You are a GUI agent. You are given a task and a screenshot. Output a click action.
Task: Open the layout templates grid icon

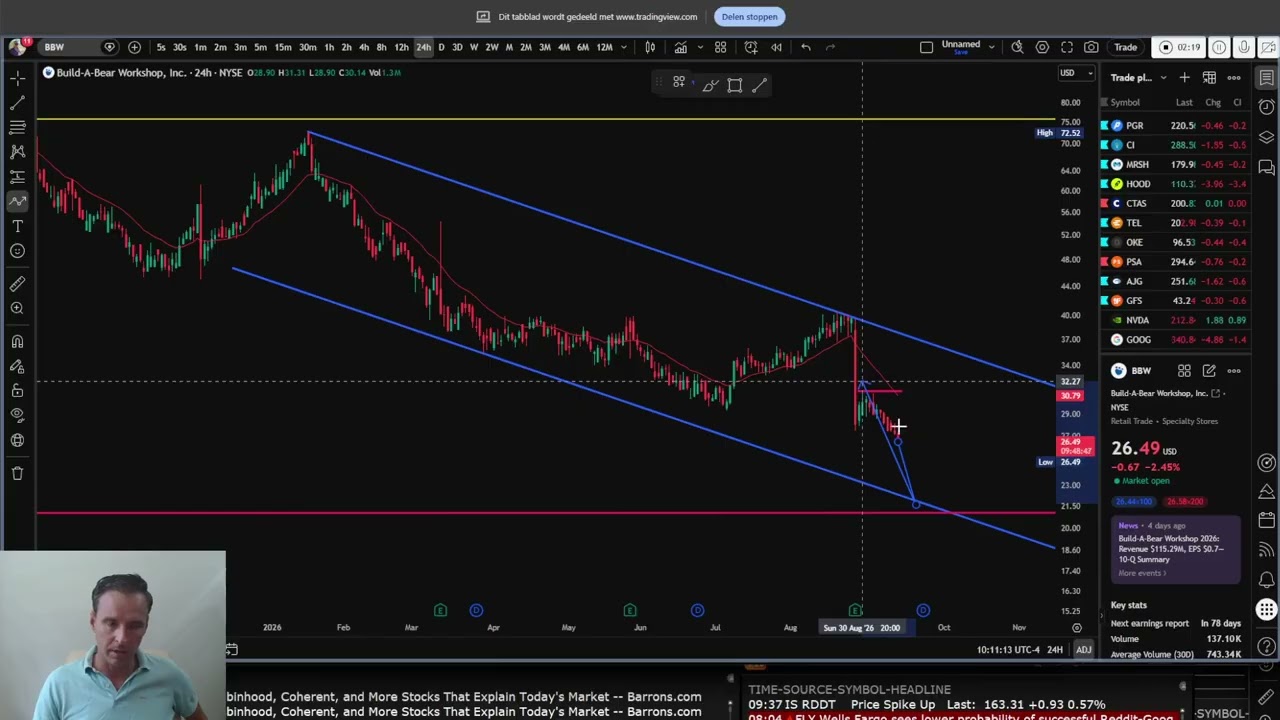[720, 47]
